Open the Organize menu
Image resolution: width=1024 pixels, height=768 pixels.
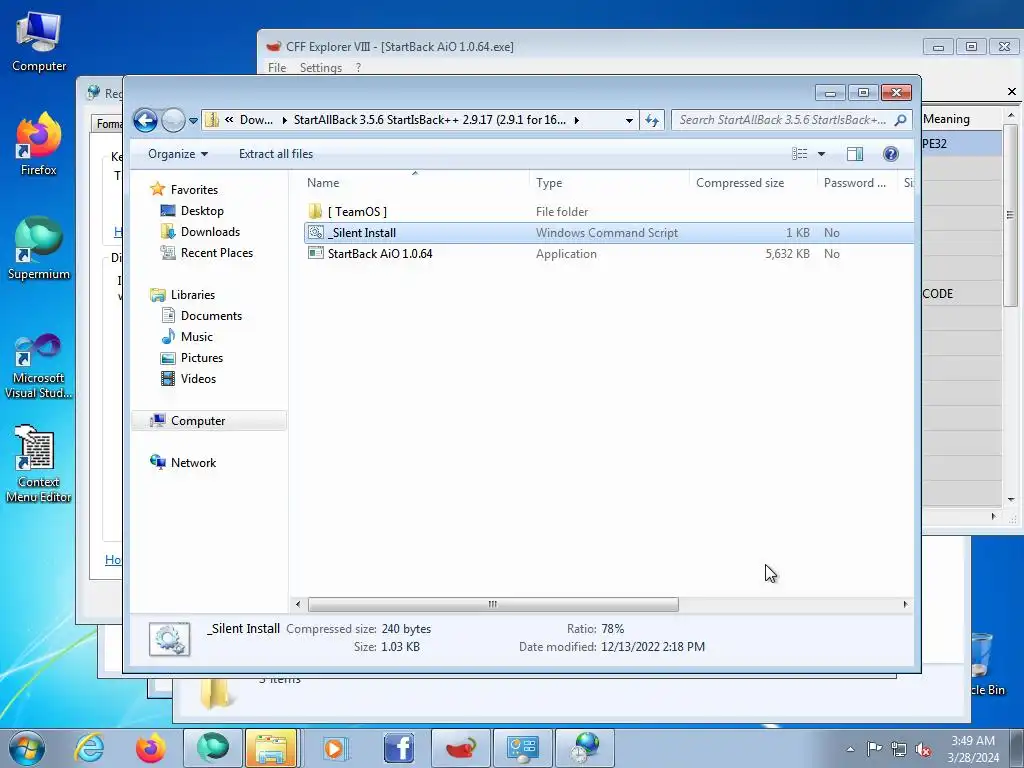click(178, 154)
